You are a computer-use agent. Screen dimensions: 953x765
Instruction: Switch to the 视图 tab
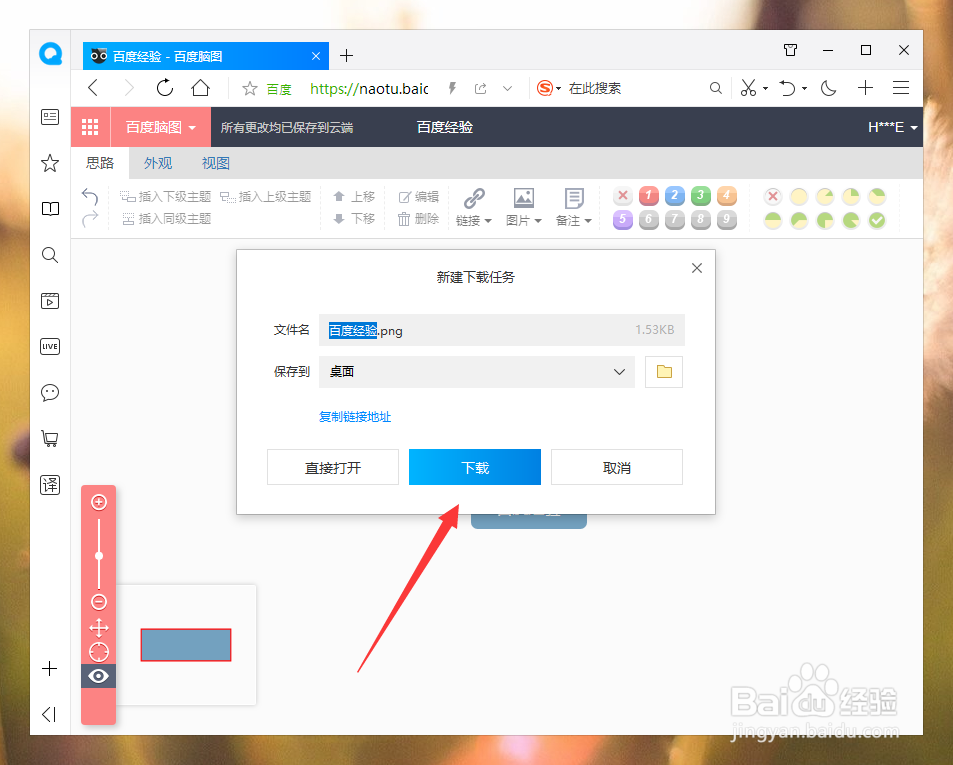point(215,163)
